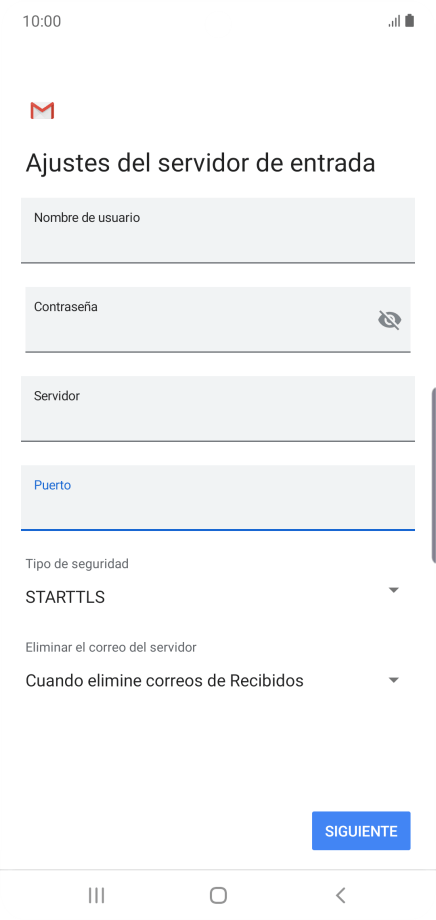Expand the Tipo de seguridad dropdown arrow
The height and width of the screenshot is (920, 436).
[x=394, y=590]
